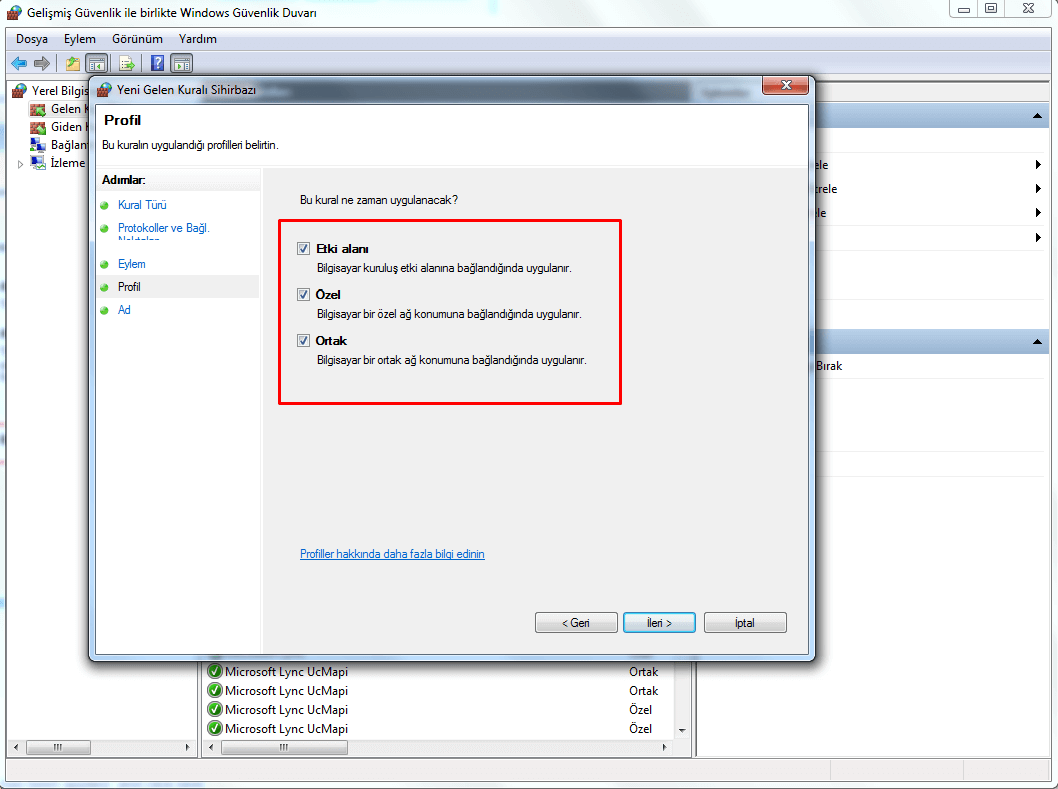Screen dimensions: 1058x789
Task: Click the Up one level folder icon
Action: (x=72, y=63)
